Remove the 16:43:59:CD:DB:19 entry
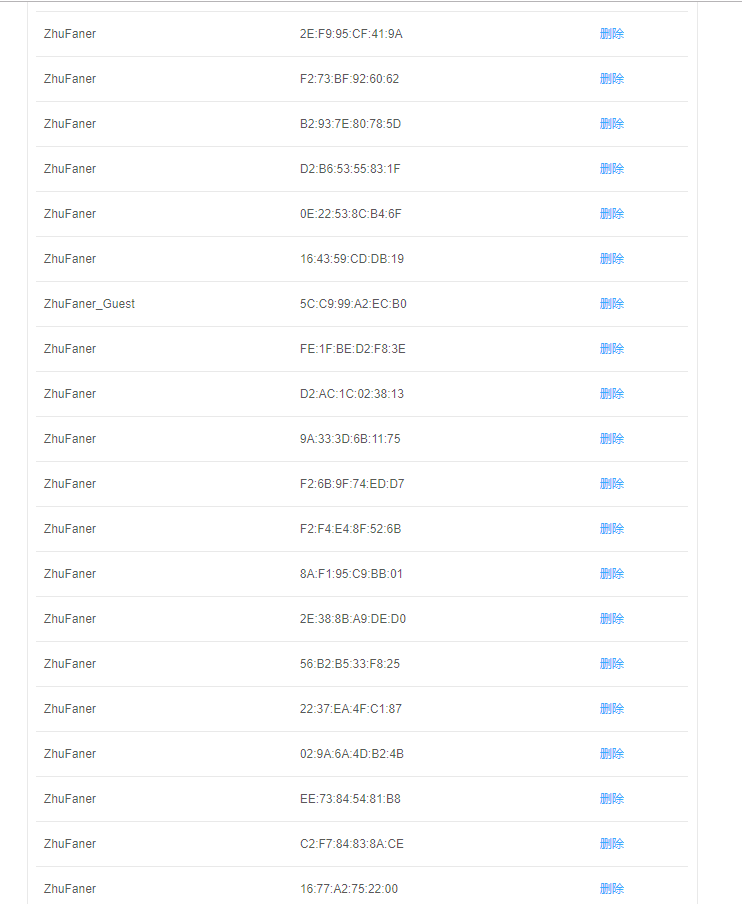The height and width of the screenshot is (904, 742). (611, 259)
